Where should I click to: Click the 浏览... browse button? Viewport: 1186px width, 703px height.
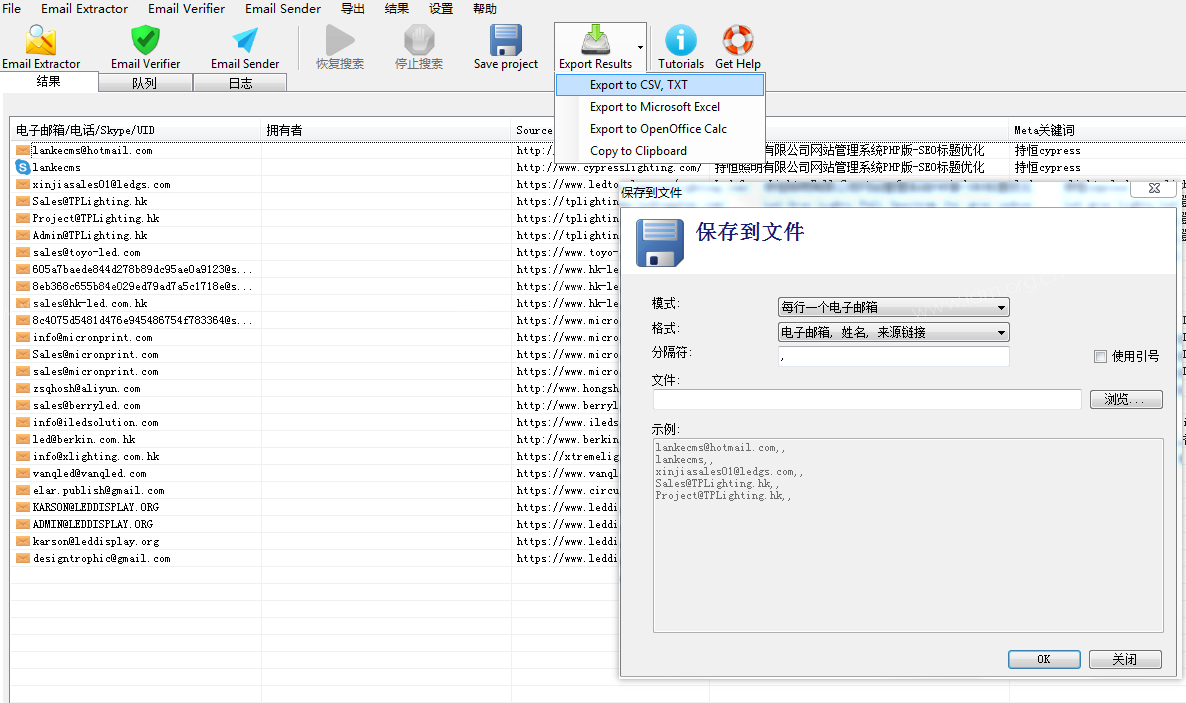[x=1126, y=399]
